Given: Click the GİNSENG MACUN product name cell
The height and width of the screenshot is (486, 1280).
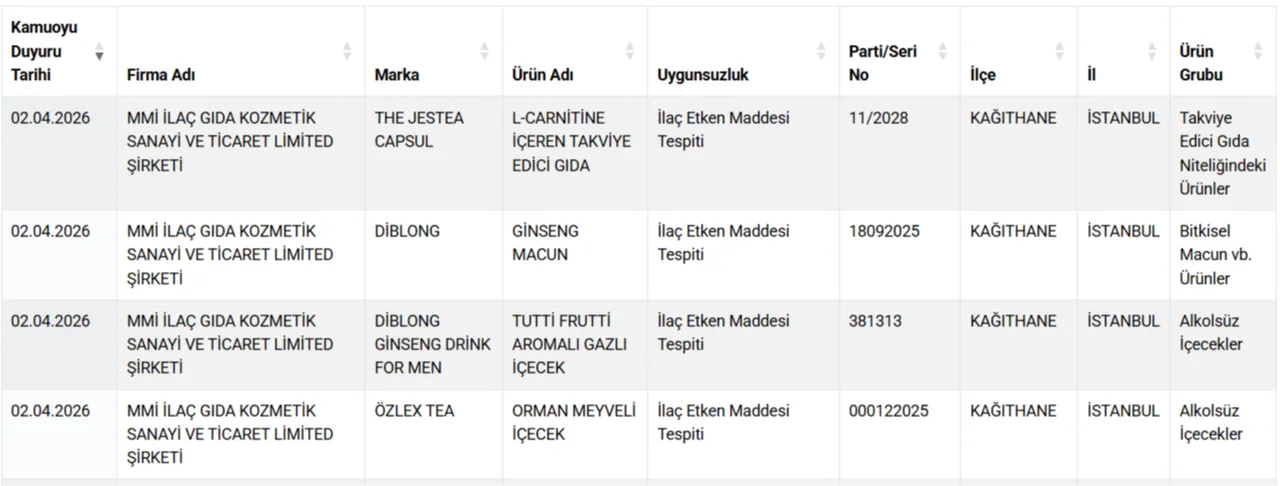Looking at the screenshot, I should point(545,243).
